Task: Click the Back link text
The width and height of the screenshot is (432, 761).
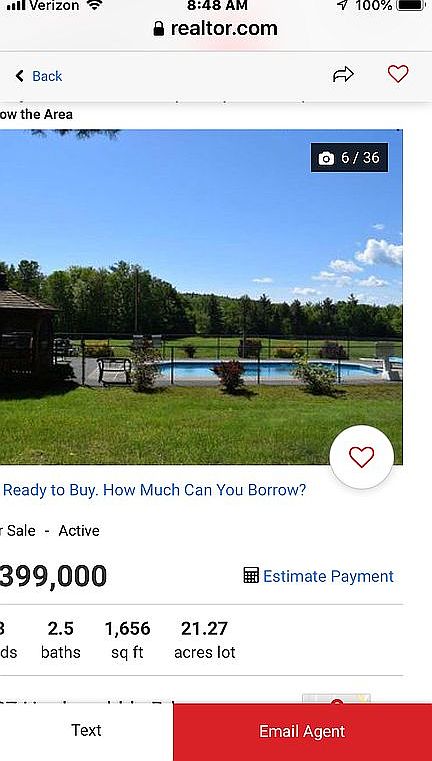Action: pos(47,76)
